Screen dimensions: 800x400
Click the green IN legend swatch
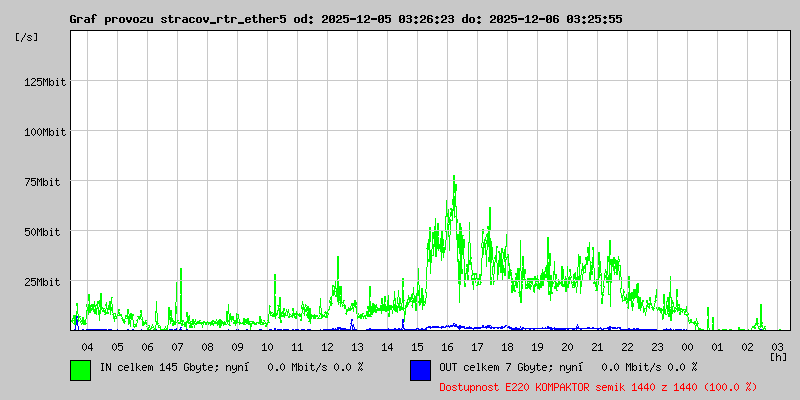click(x=80, y=369)
